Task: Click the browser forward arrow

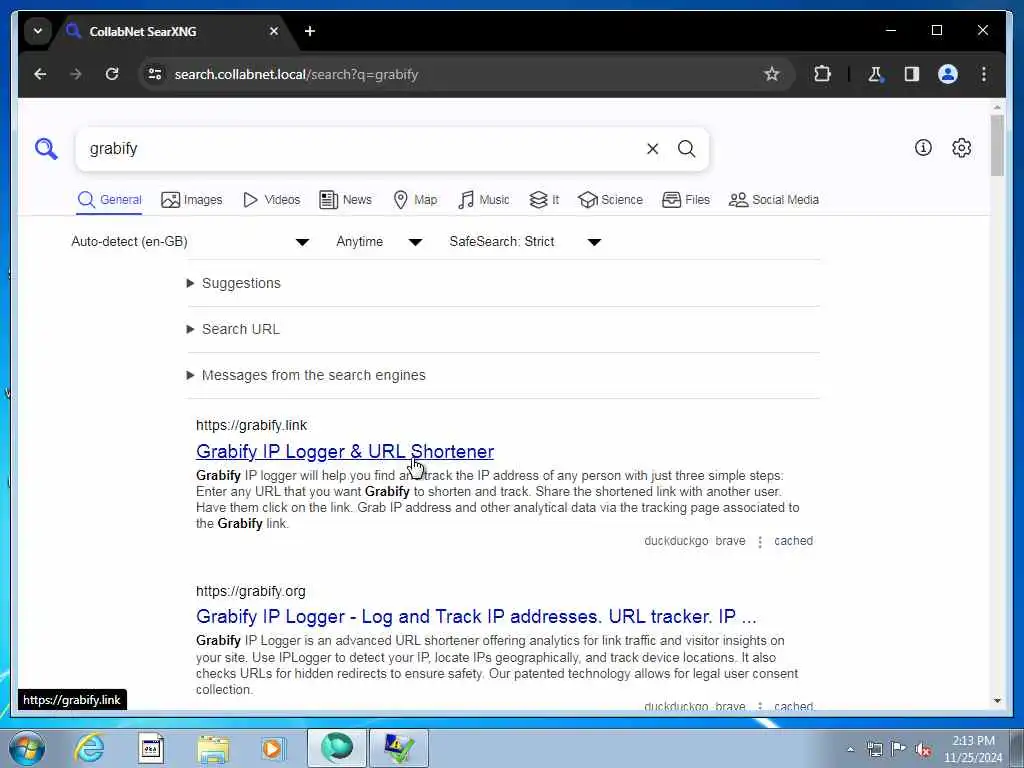Action: click(76, 74)
